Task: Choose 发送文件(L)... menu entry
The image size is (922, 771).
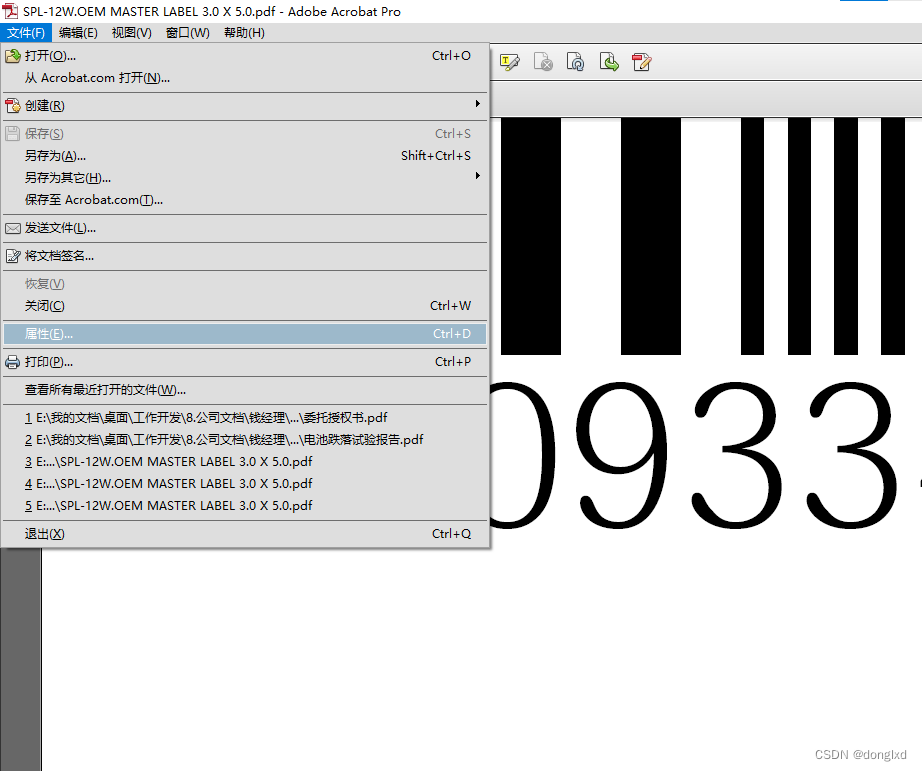Action: tap(245, 228)
